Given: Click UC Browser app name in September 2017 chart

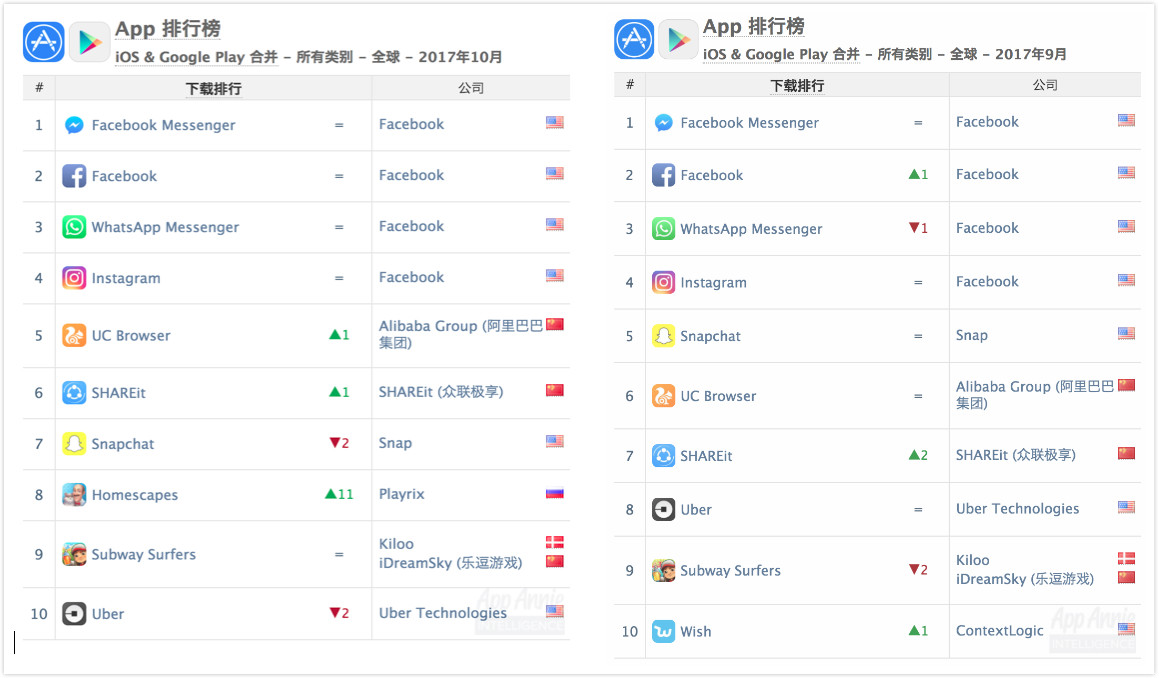Looking at the screenshot, I should pyautogui.click(x=718, y=396).
